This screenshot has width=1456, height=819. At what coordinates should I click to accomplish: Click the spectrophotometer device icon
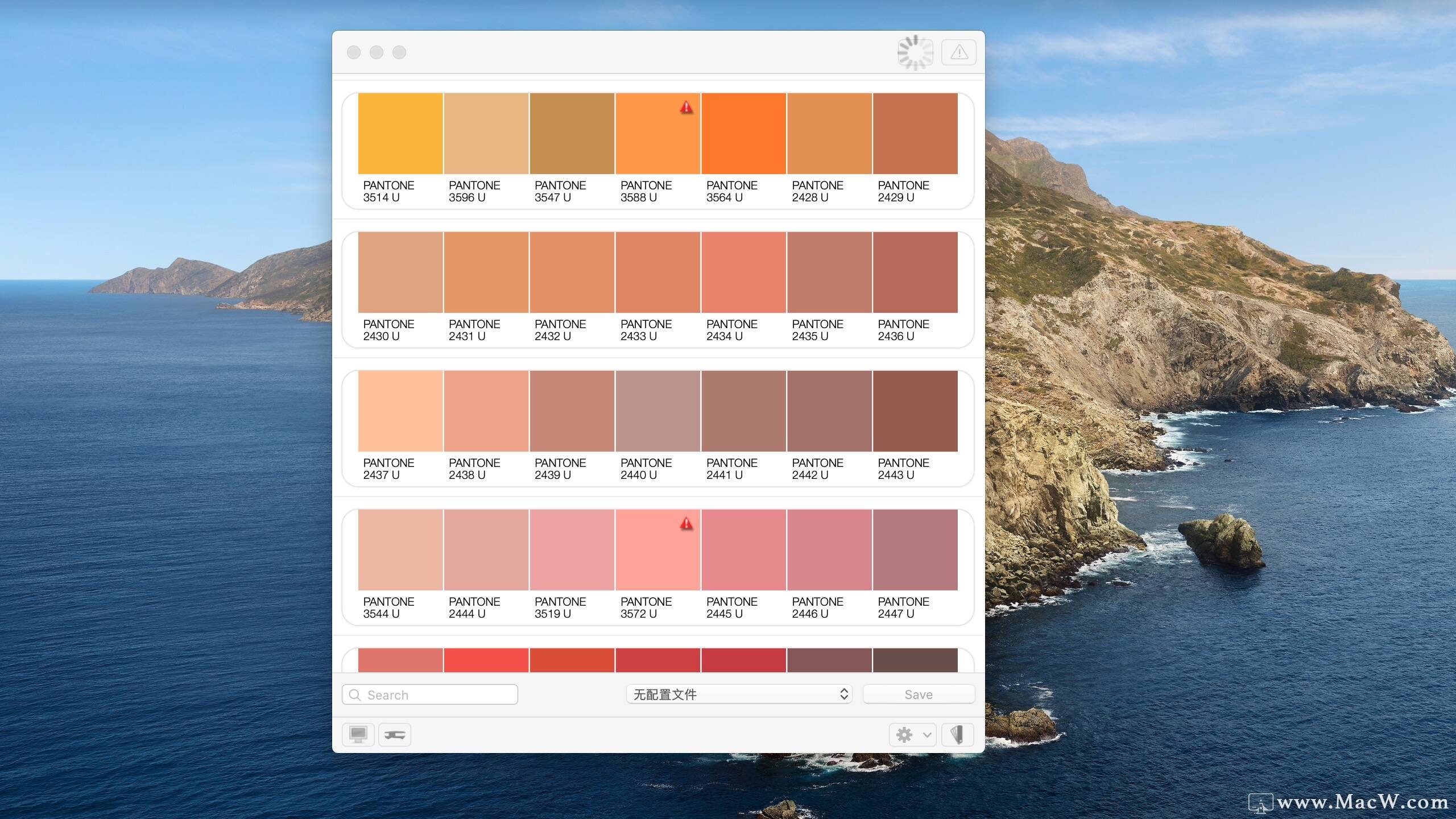click(x=394, y=734)
